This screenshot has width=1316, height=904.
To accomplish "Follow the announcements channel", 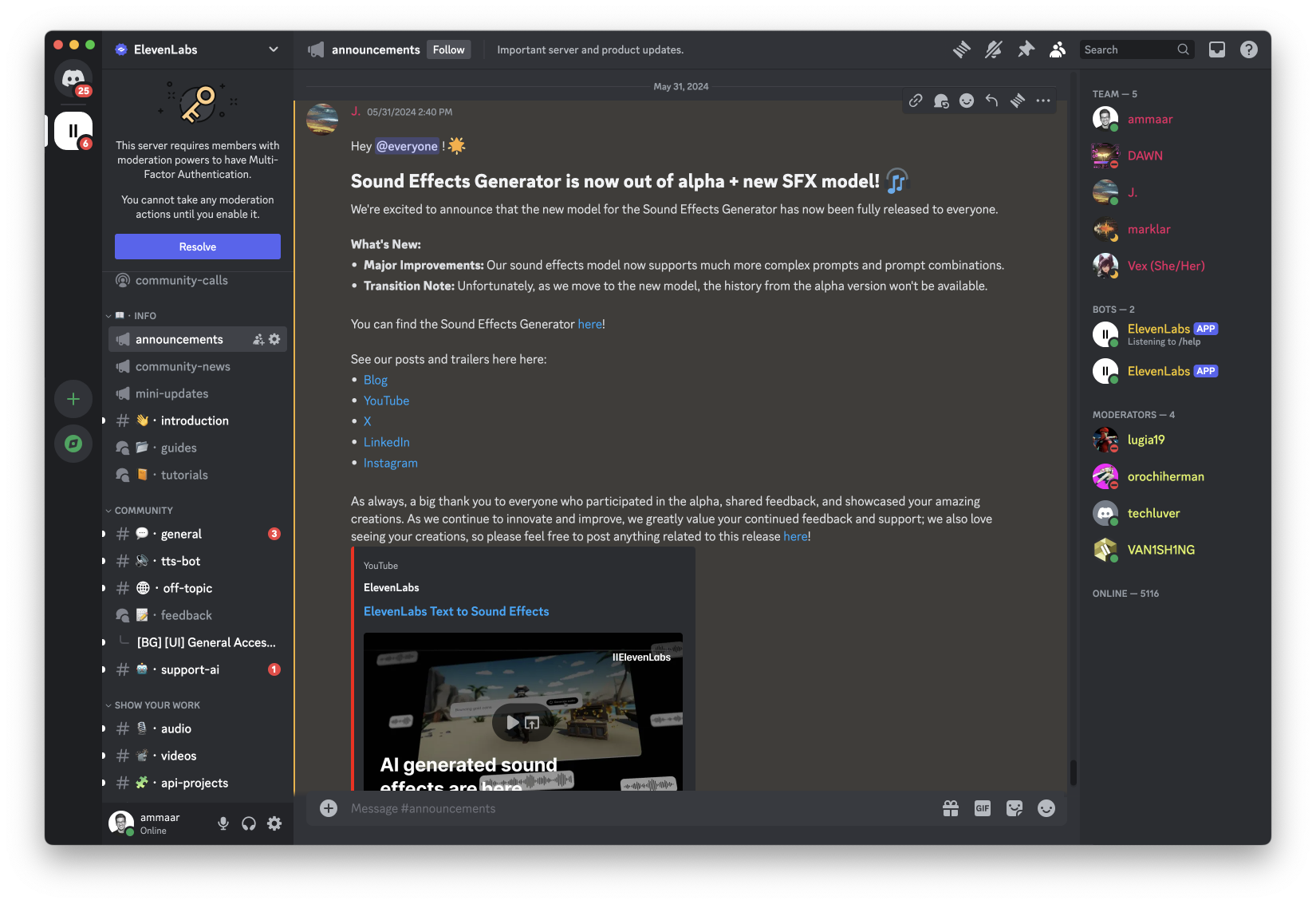I will 448,49.
